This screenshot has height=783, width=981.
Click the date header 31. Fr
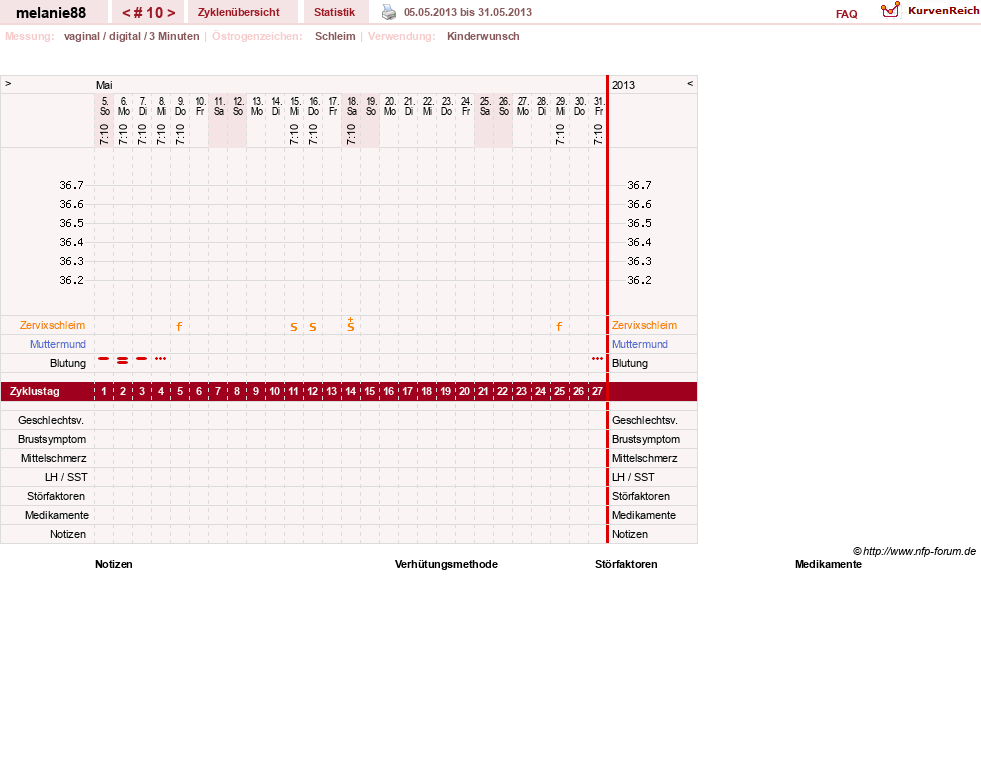point(599,106)
